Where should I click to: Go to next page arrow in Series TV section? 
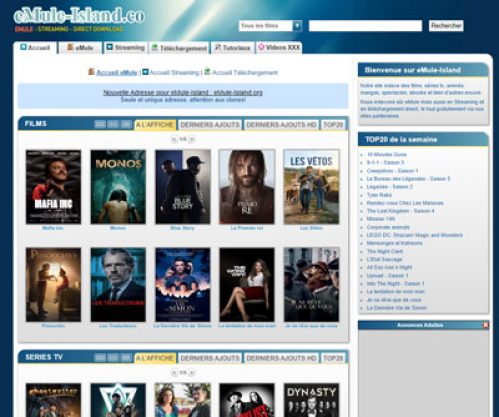192,373
